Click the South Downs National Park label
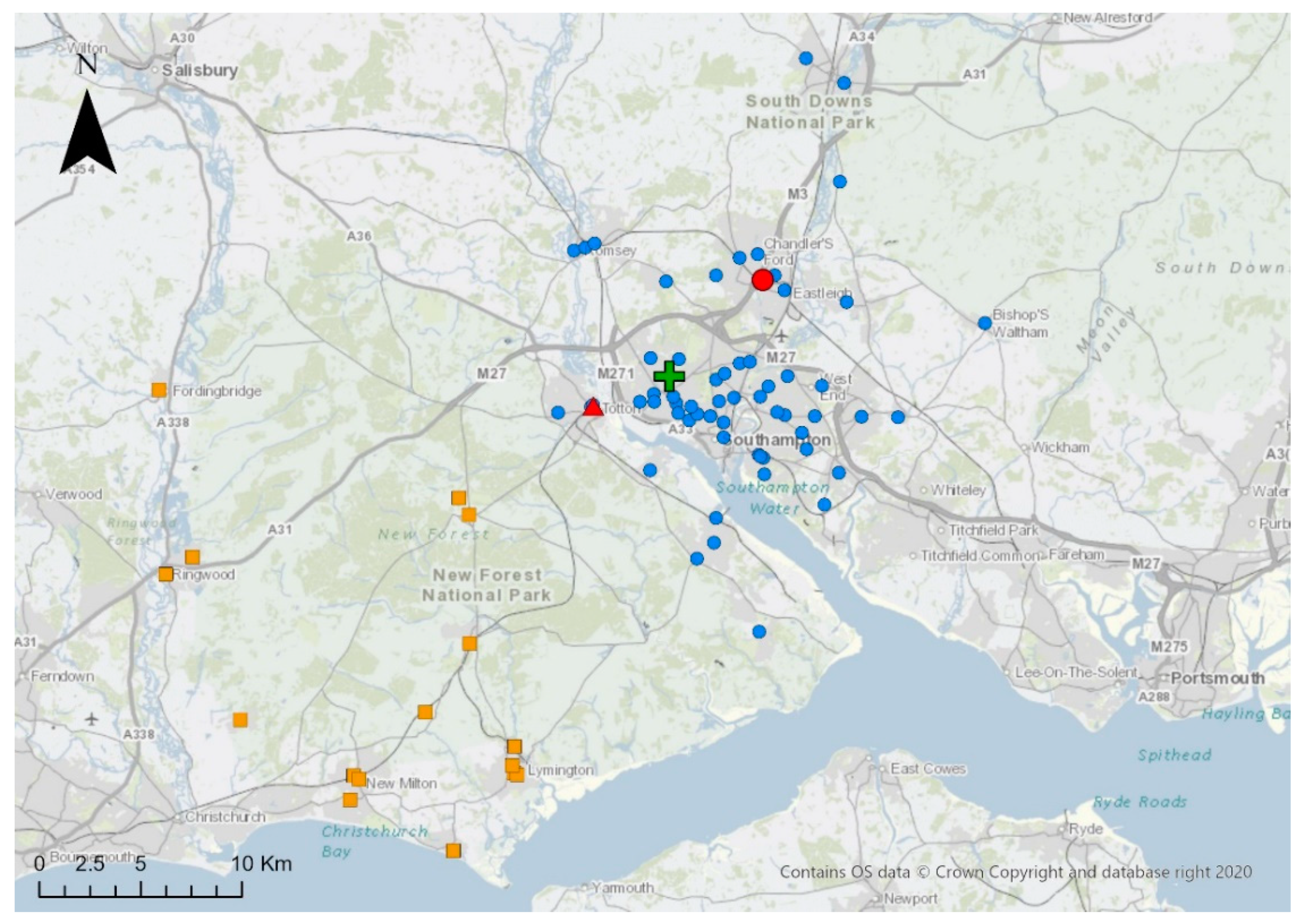Viewport: 1304px width, 924px height. click(810, 111)
